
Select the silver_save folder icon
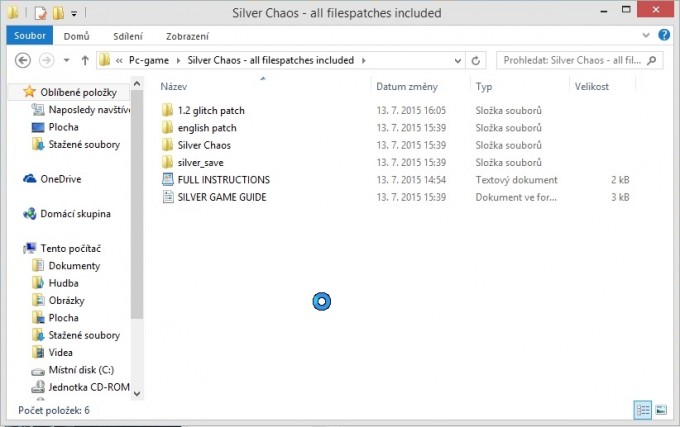click(167, 162)
